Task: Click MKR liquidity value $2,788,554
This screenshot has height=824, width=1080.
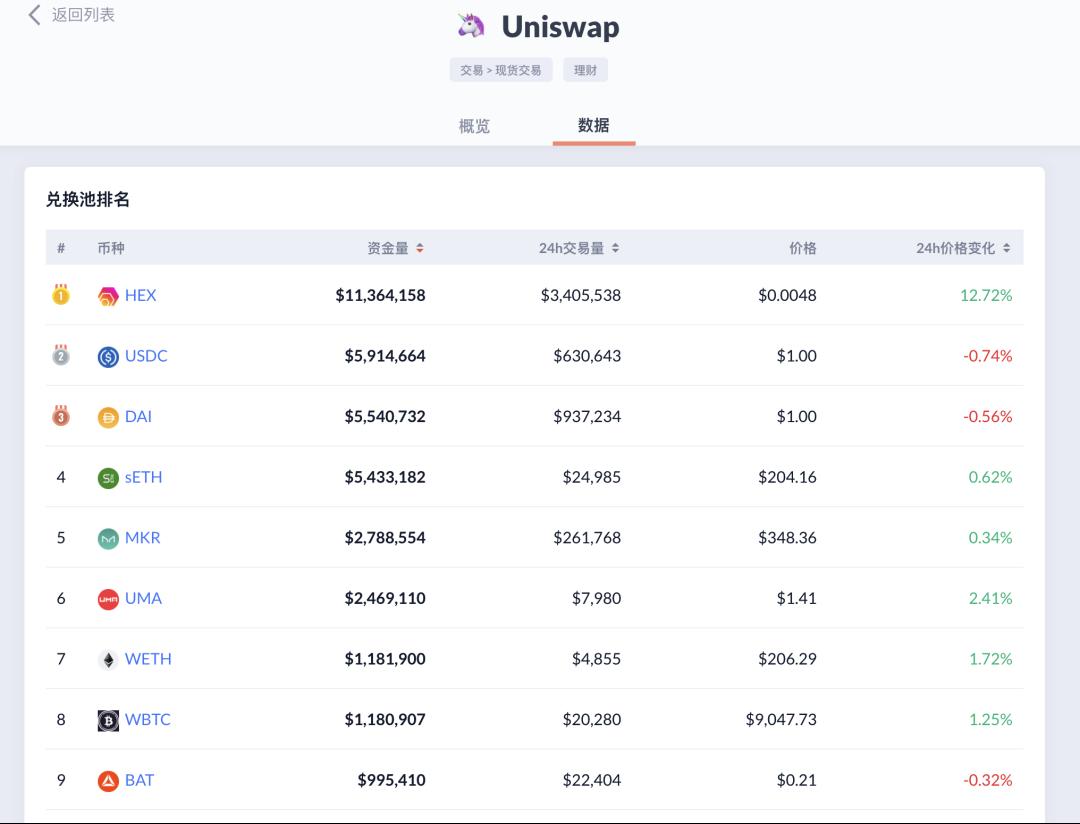Action: click(385, 537)
